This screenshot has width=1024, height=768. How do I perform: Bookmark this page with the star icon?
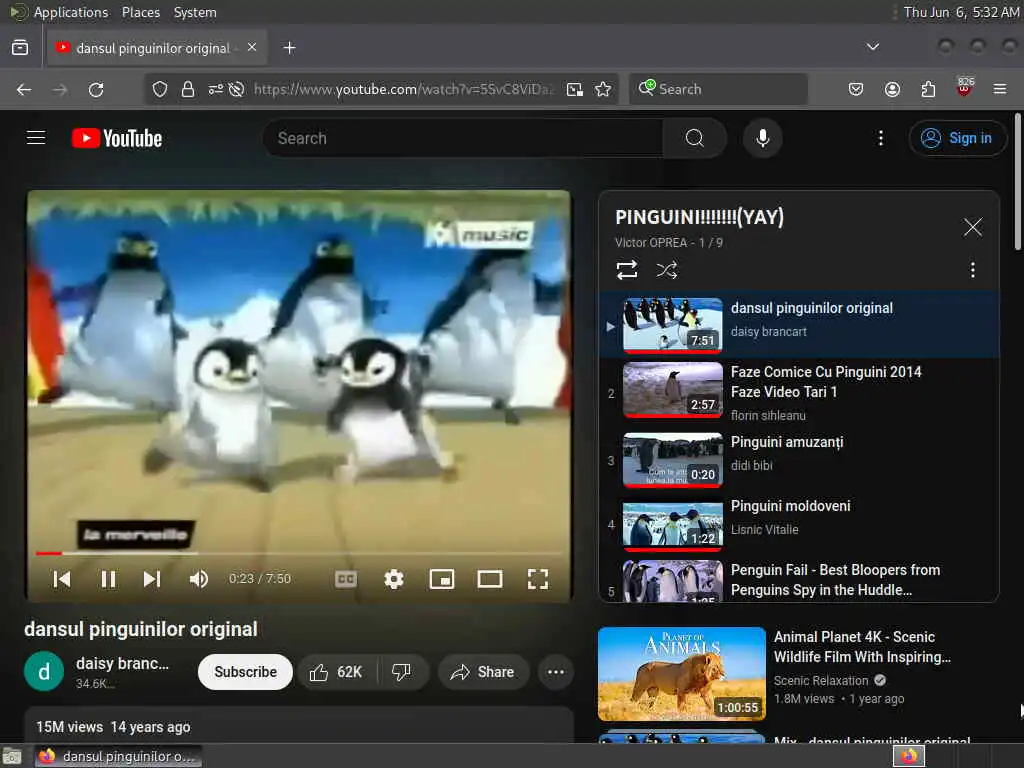point(603,89)
